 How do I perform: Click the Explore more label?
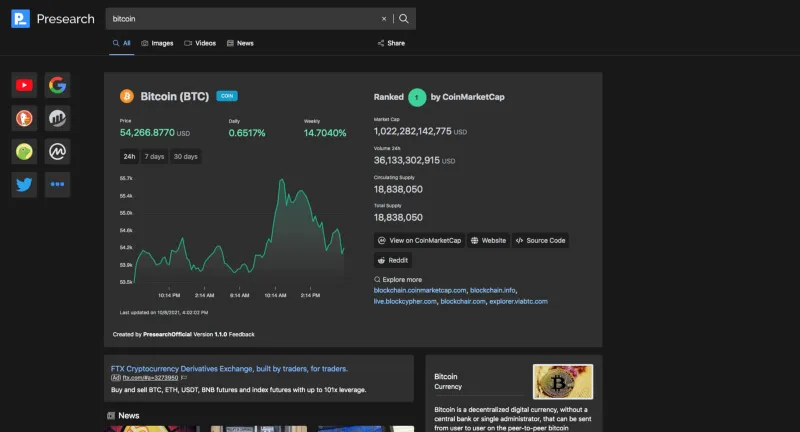pyautogui.click(x=402, y=279)
